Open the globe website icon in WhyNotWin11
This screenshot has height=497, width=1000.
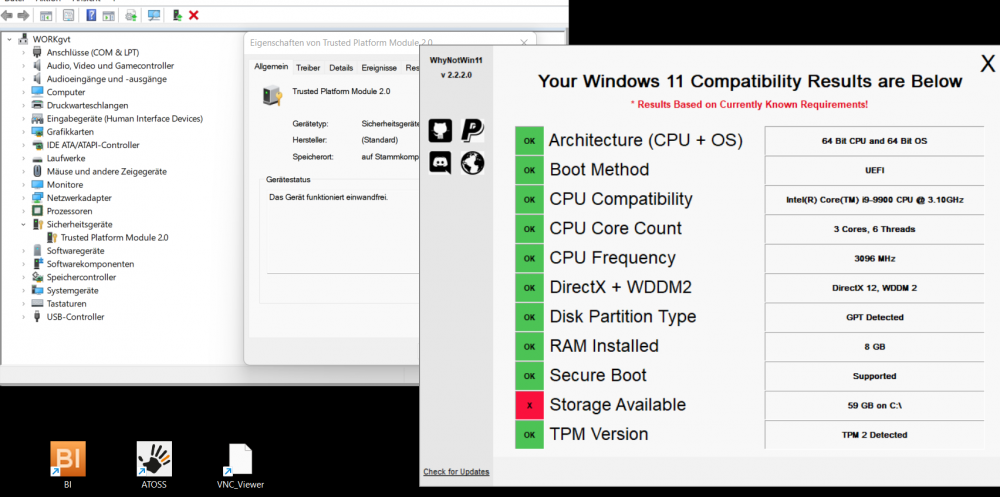point(472,163)
